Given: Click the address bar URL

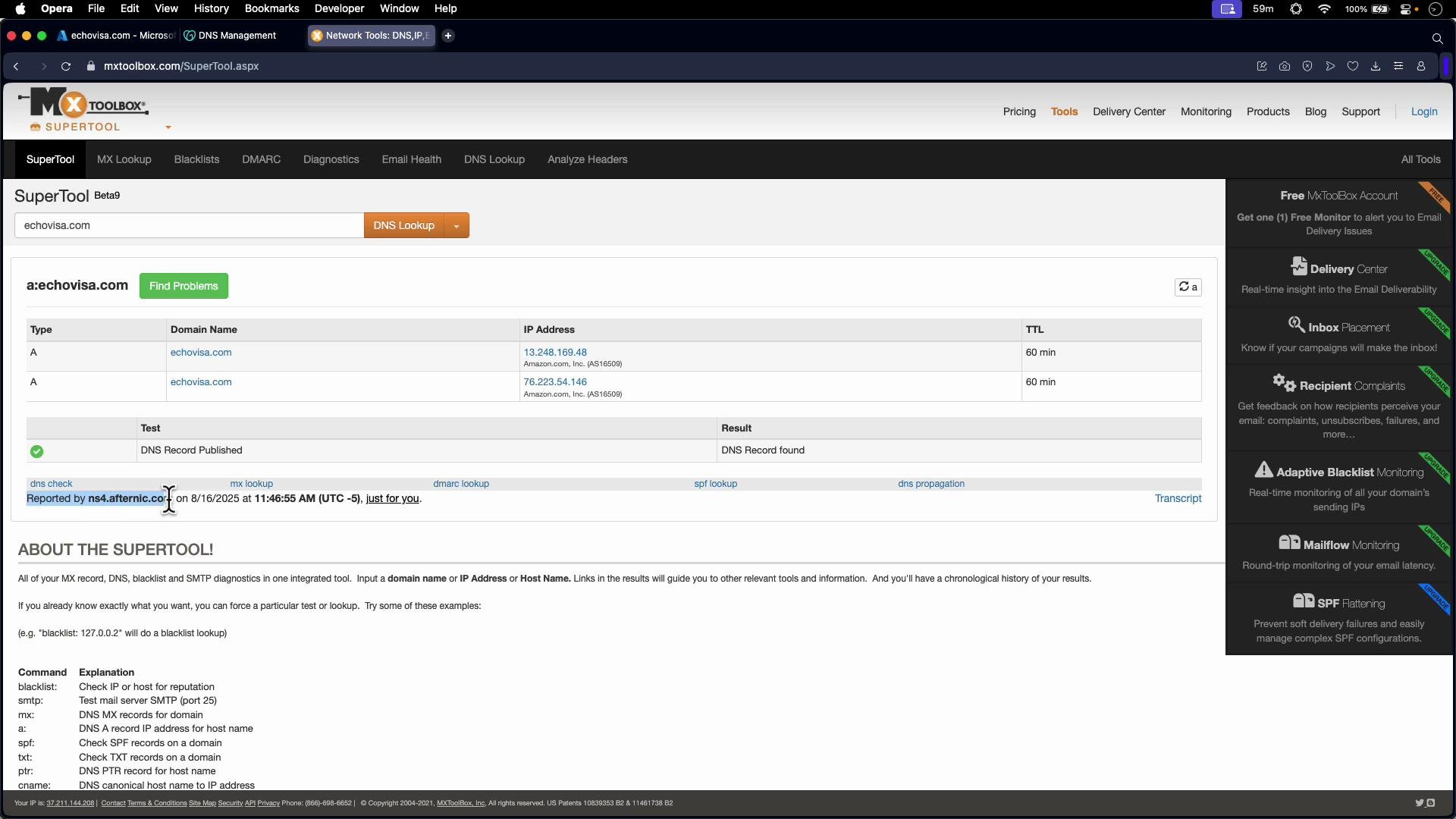Looking at the screenshot, I should tap(181, 67).
